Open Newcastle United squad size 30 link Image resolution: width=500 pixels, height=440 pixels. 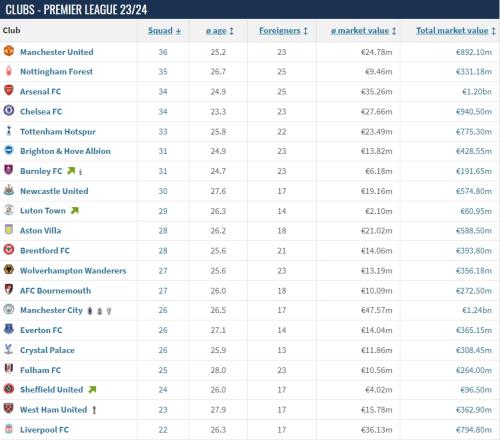163,191
